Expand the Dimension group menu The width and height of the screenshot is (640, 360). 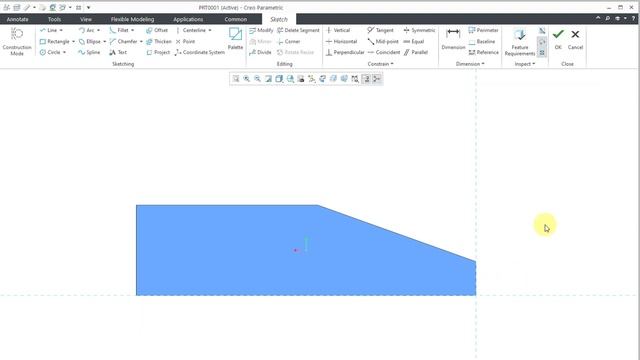click(x=470, y=64)
